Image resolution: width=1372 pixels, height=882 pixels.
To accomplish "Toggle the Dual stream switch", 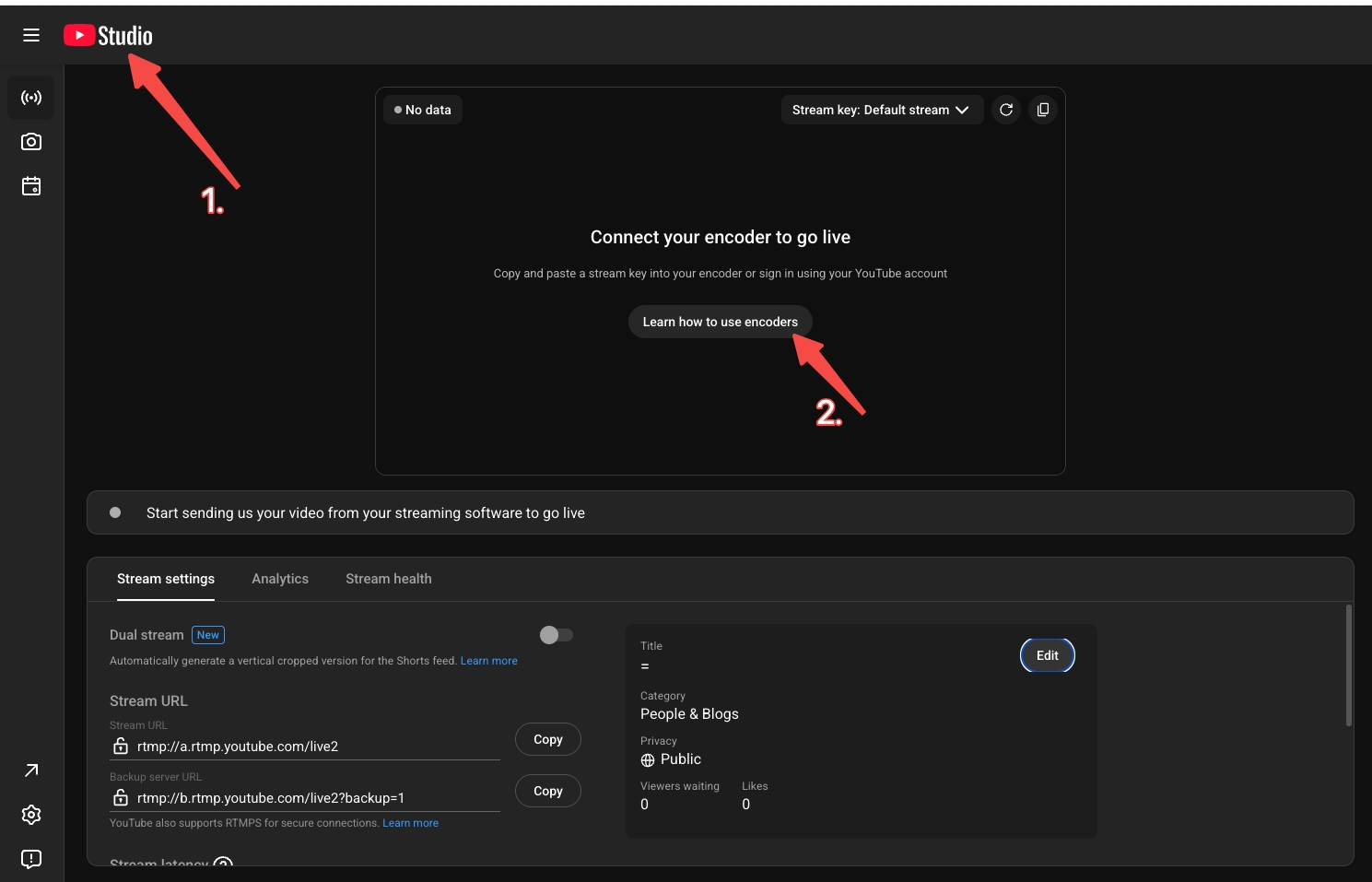I will coord(557,635).
